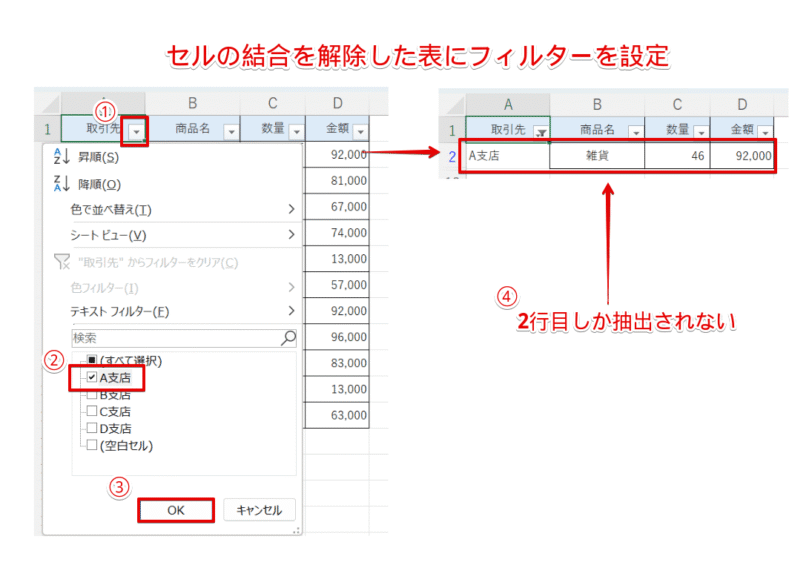Select column D header in left sheet
Viewport: 812px width, 562px height.
click(x=338, y=103)
